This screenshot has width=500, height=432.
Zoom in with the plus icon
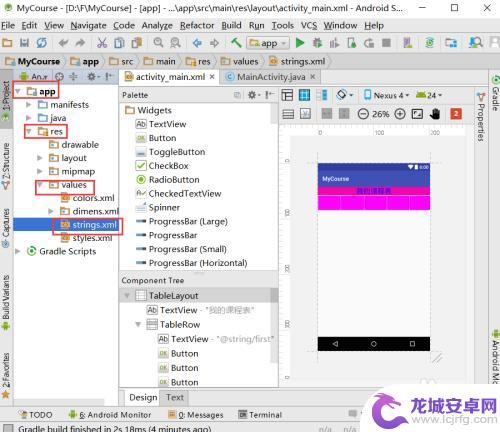coord(400,114)
